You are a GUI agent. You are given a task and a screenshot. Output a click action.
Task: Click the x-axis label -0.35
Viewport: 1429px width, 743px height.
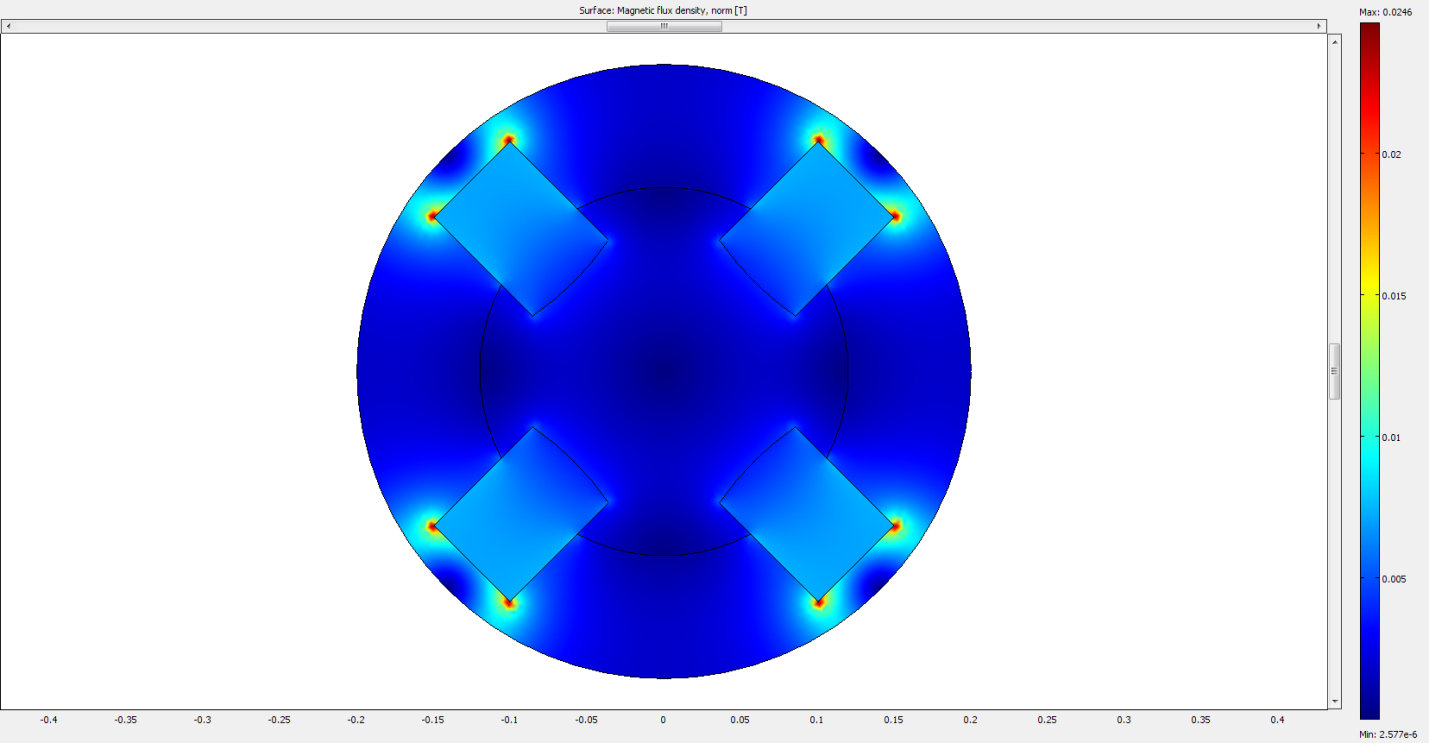(x=125, y=719)
